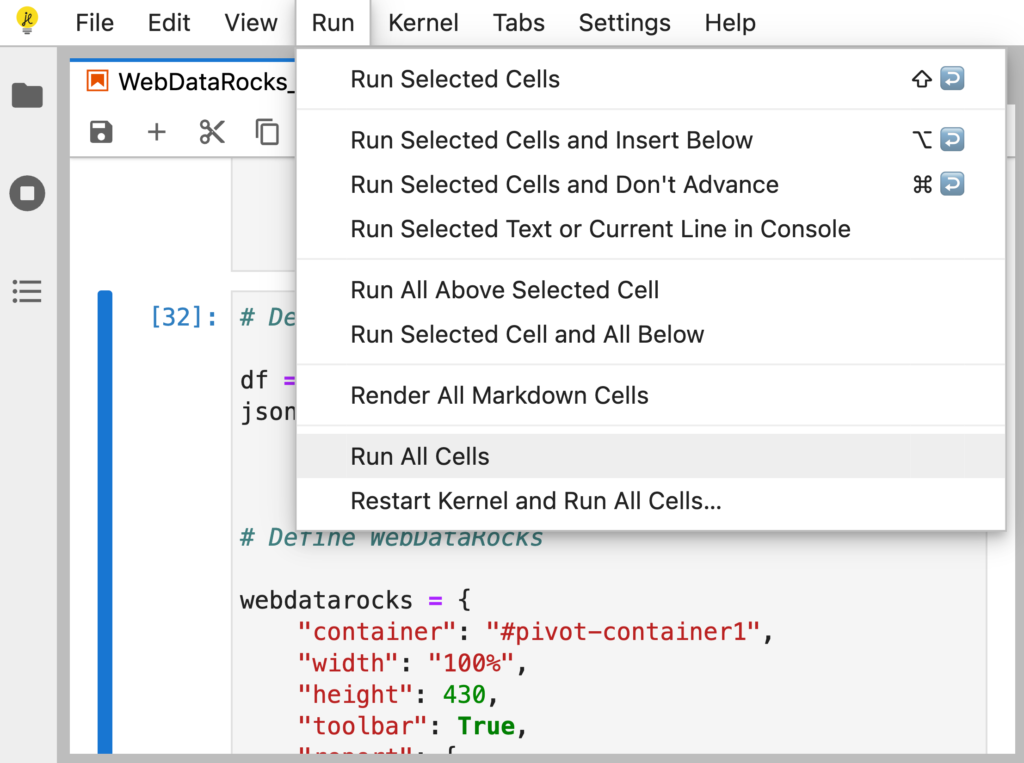Open the running kernels sidebar icon
1024x763 pixels.
(x=27, y=193)
